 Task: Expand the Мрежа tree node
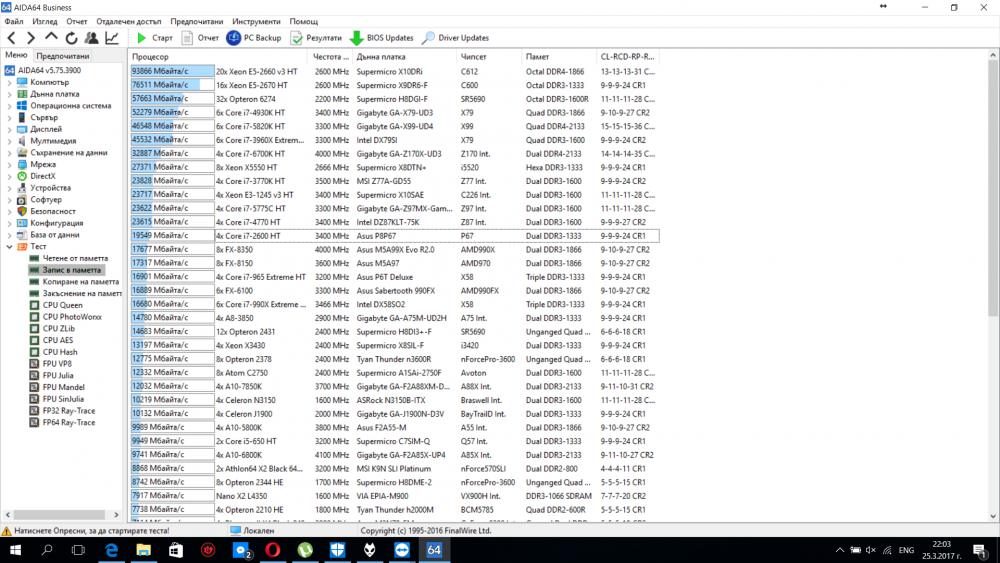(10, 165)
